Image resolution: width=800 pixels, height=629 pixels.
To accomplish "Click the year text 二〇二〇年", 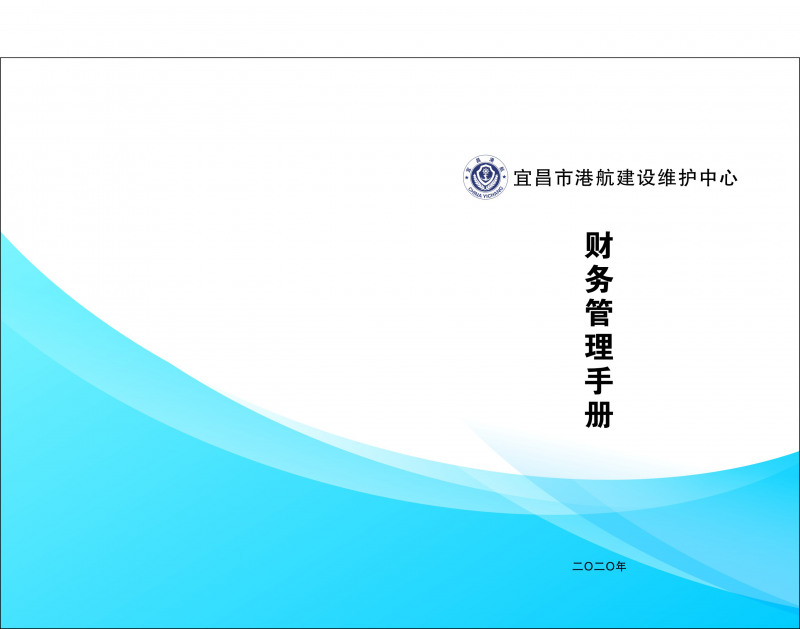I will click(x=598, y=567).
